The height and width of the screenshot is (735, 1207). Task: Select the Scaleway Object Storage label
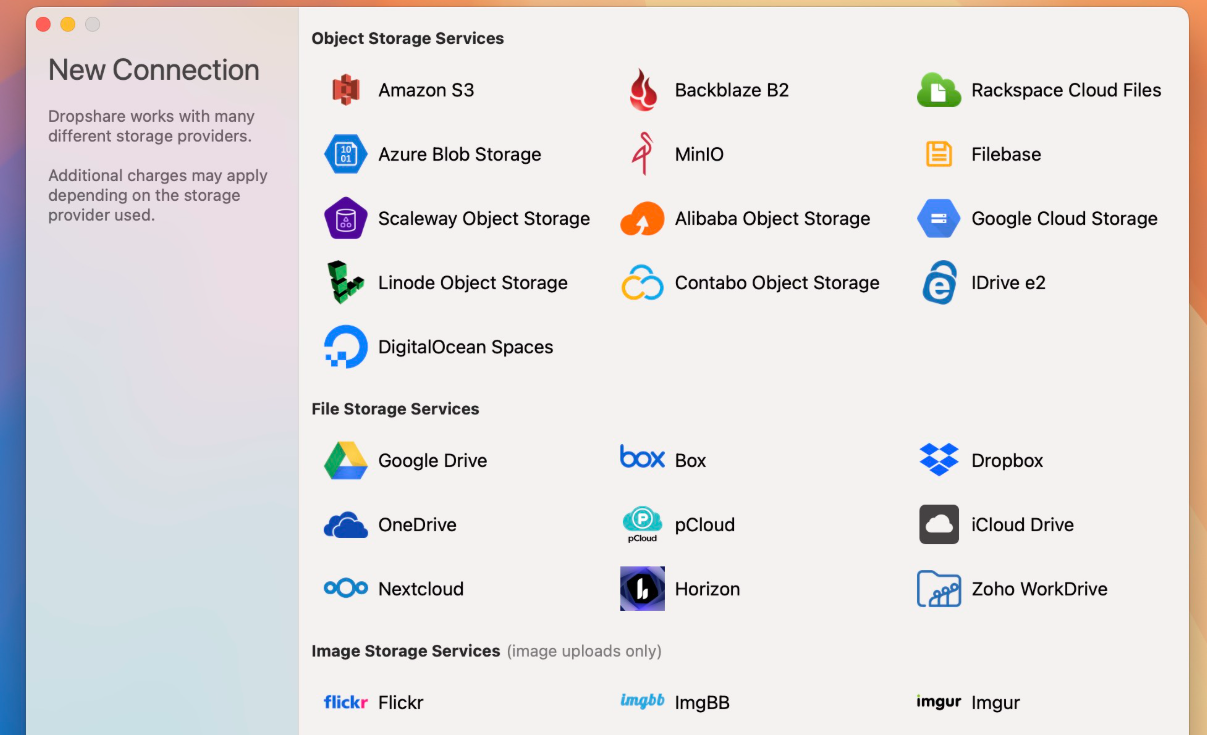pos(484,218)
